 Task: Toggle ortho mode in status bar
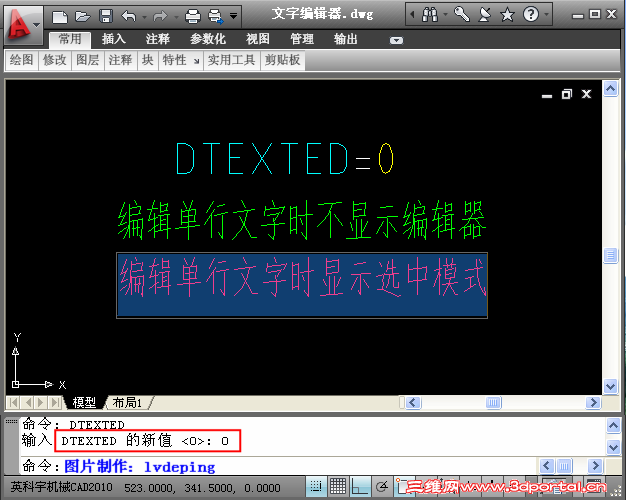click(x=360, y=486)
